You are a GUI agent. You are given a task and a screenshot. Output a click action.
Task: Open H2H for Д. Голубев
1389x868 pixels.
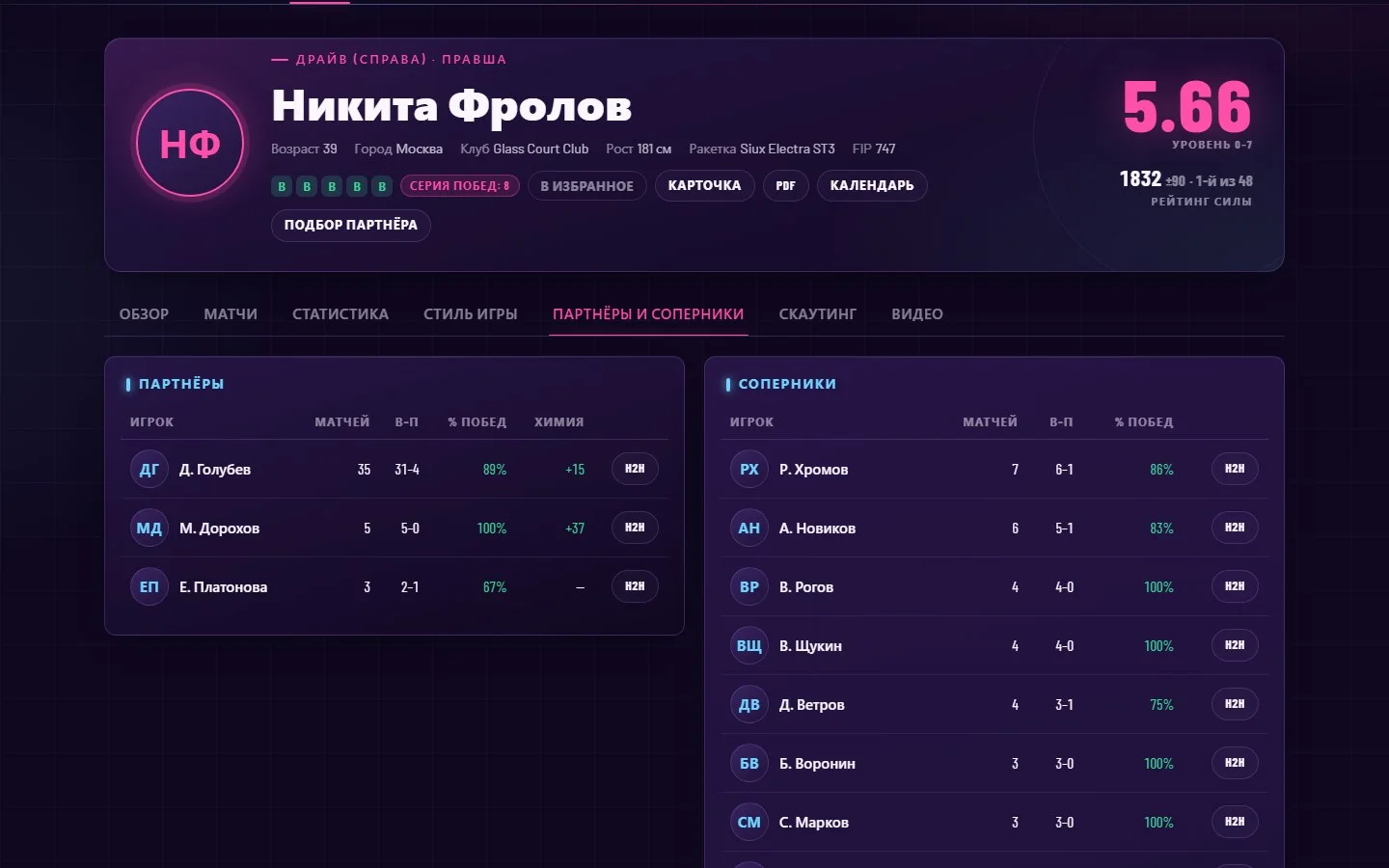coord(635,469)
